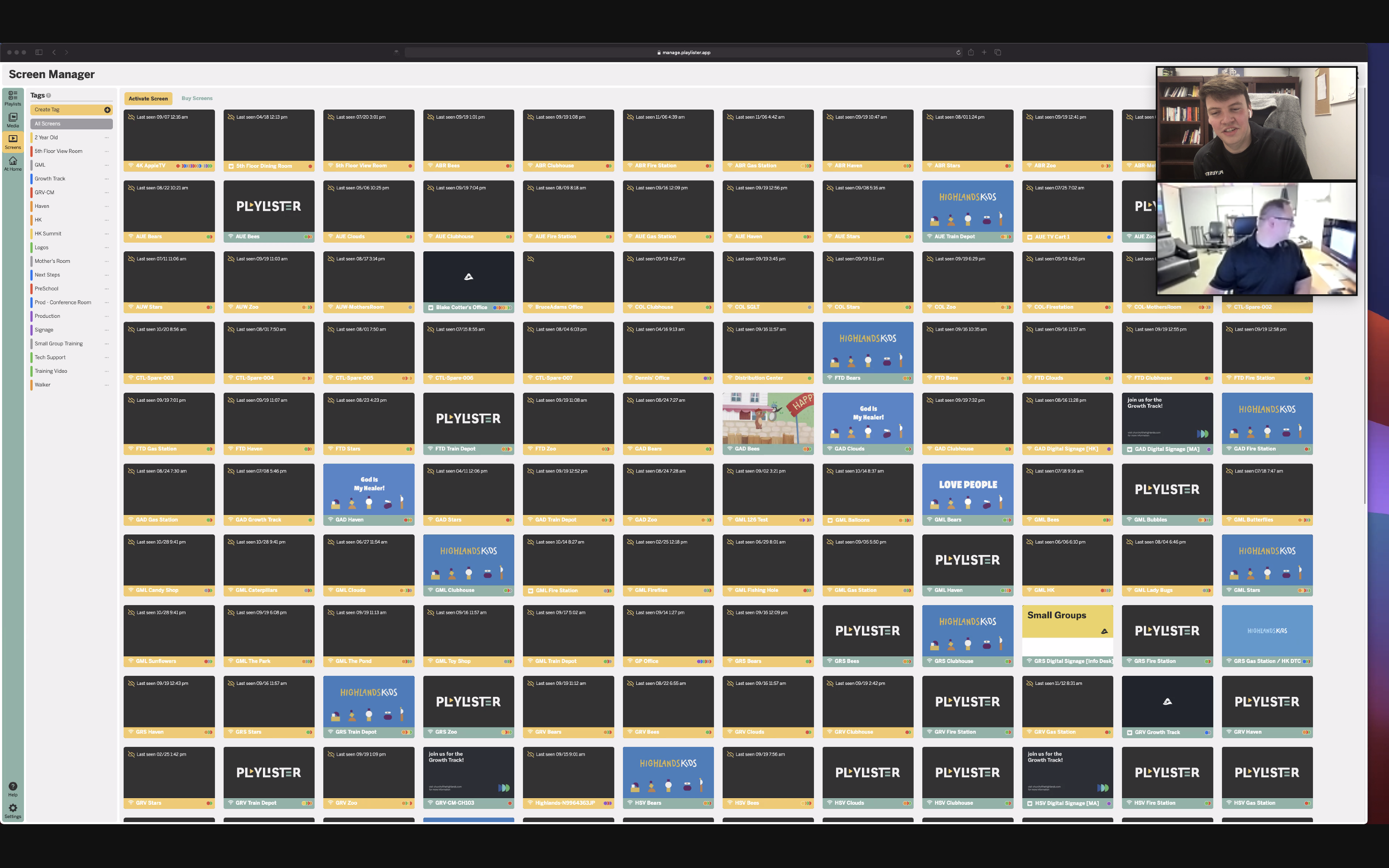The width and height of the screenshot is (1389, 868).
Task: Open a new browser tab with plus icon
Action: [x=984, y=52]
